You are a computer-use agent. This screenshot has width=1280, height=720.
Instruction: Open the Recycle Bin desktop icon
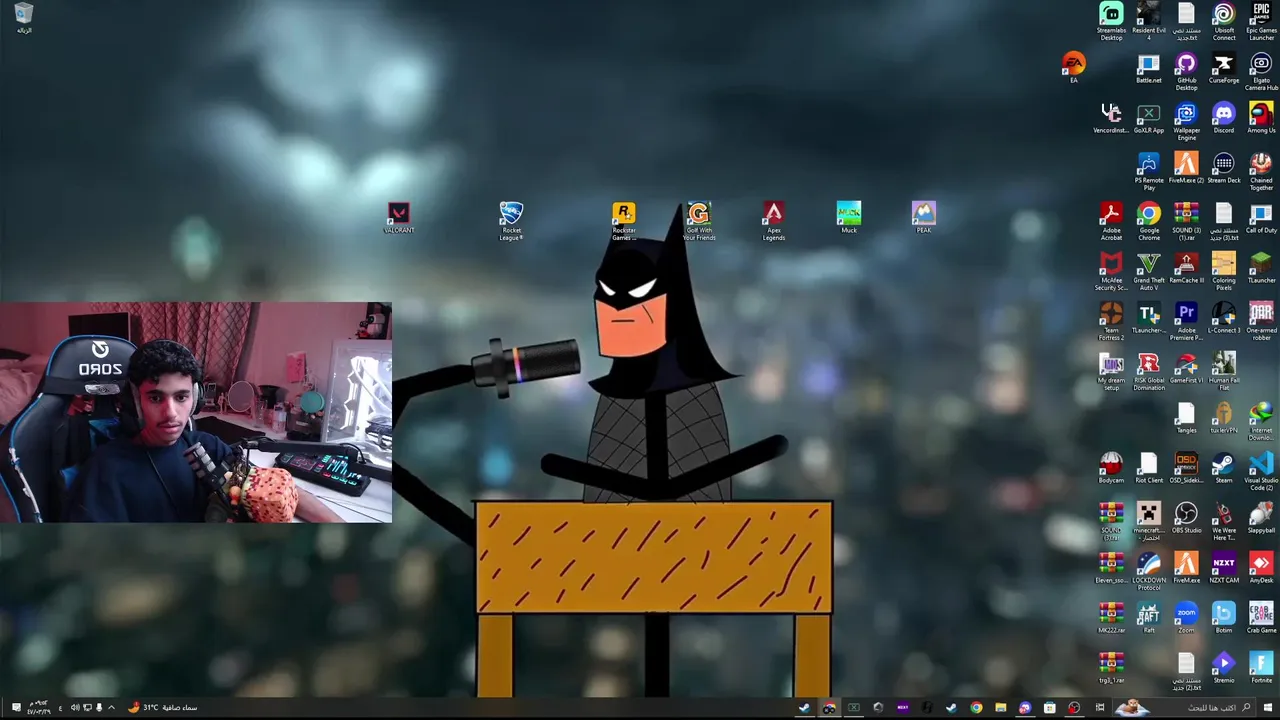[x=23, y=18]
